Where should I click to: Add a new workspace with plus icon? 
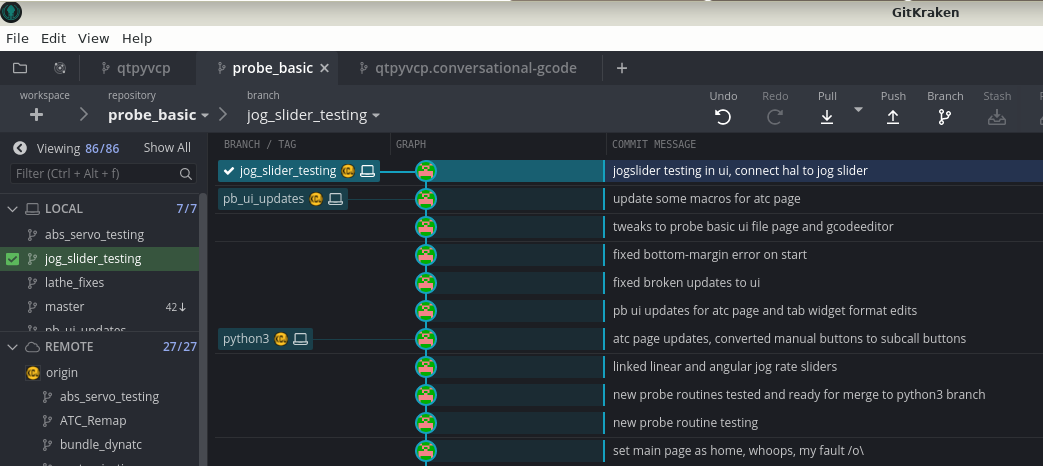[x=37, y=115]
